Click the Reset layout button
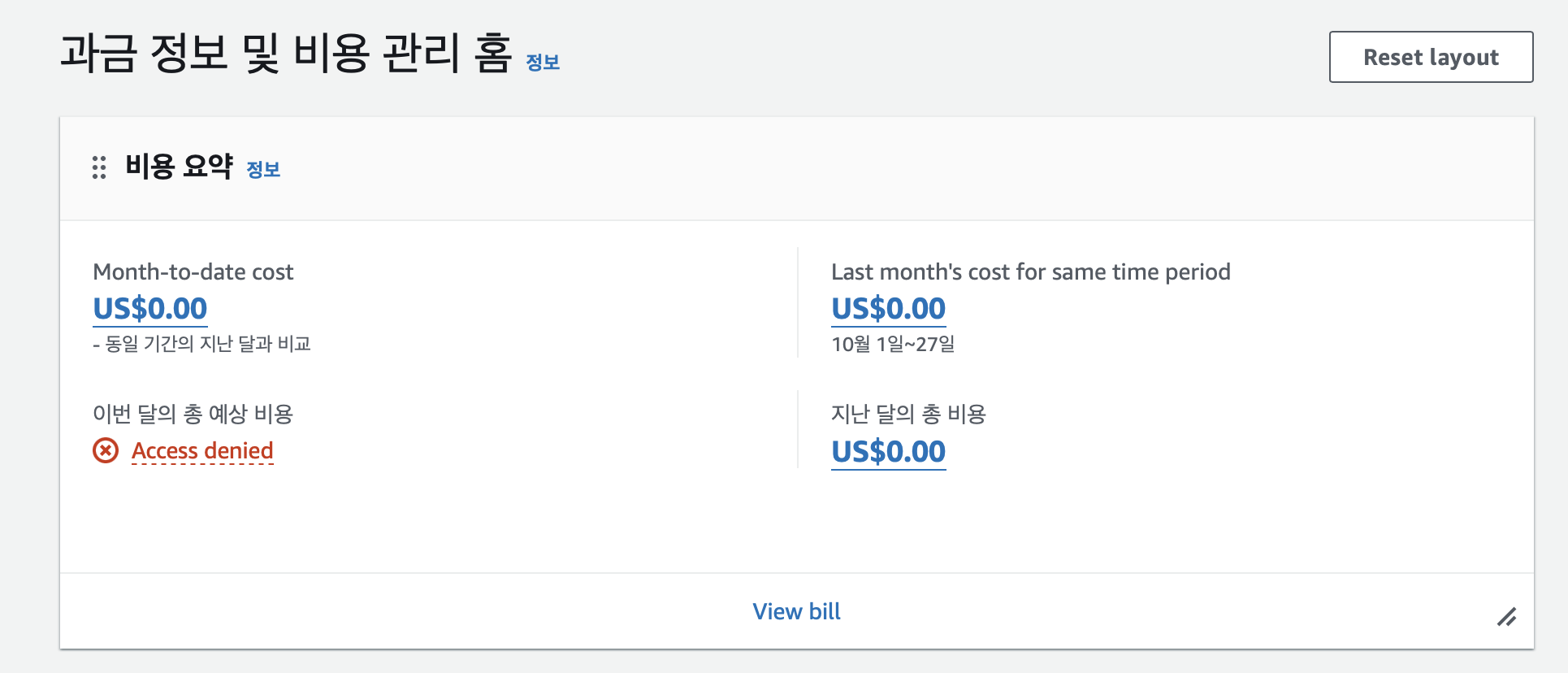 click(x=1431, y=57)
